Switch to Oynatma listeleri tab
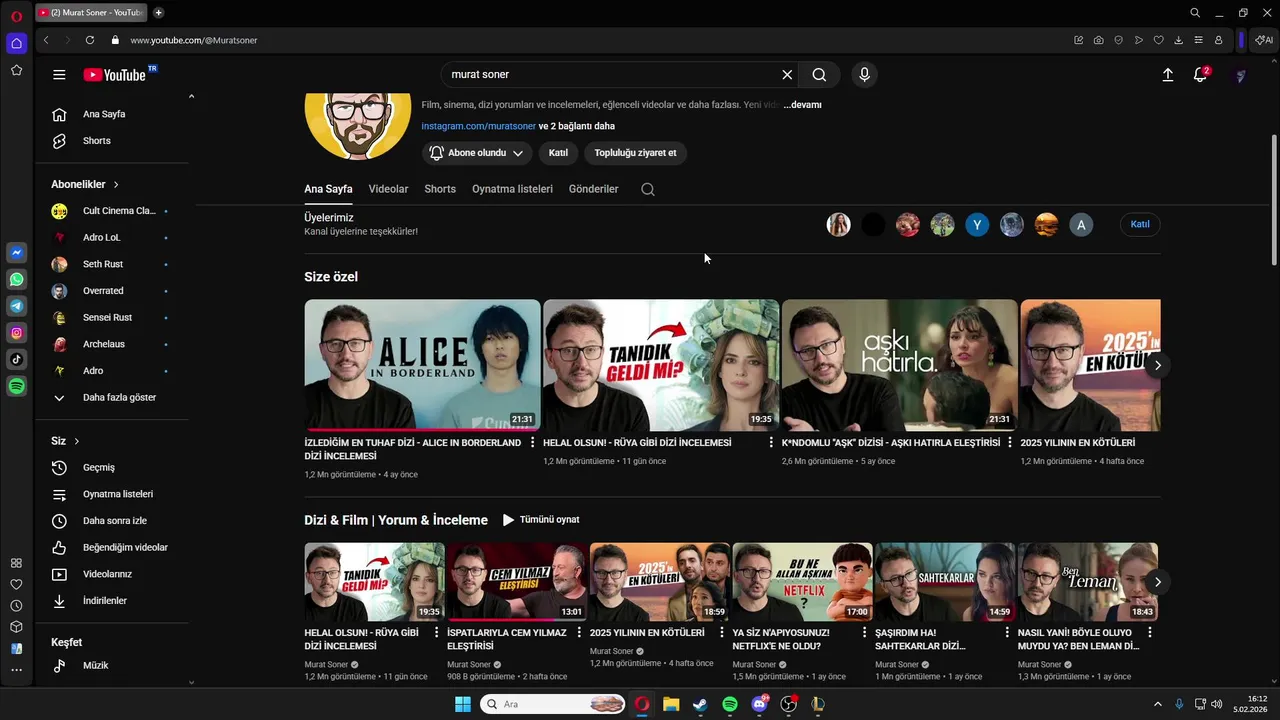The height and width of the screenshot is (720, 1280). (x=512, y=189)
